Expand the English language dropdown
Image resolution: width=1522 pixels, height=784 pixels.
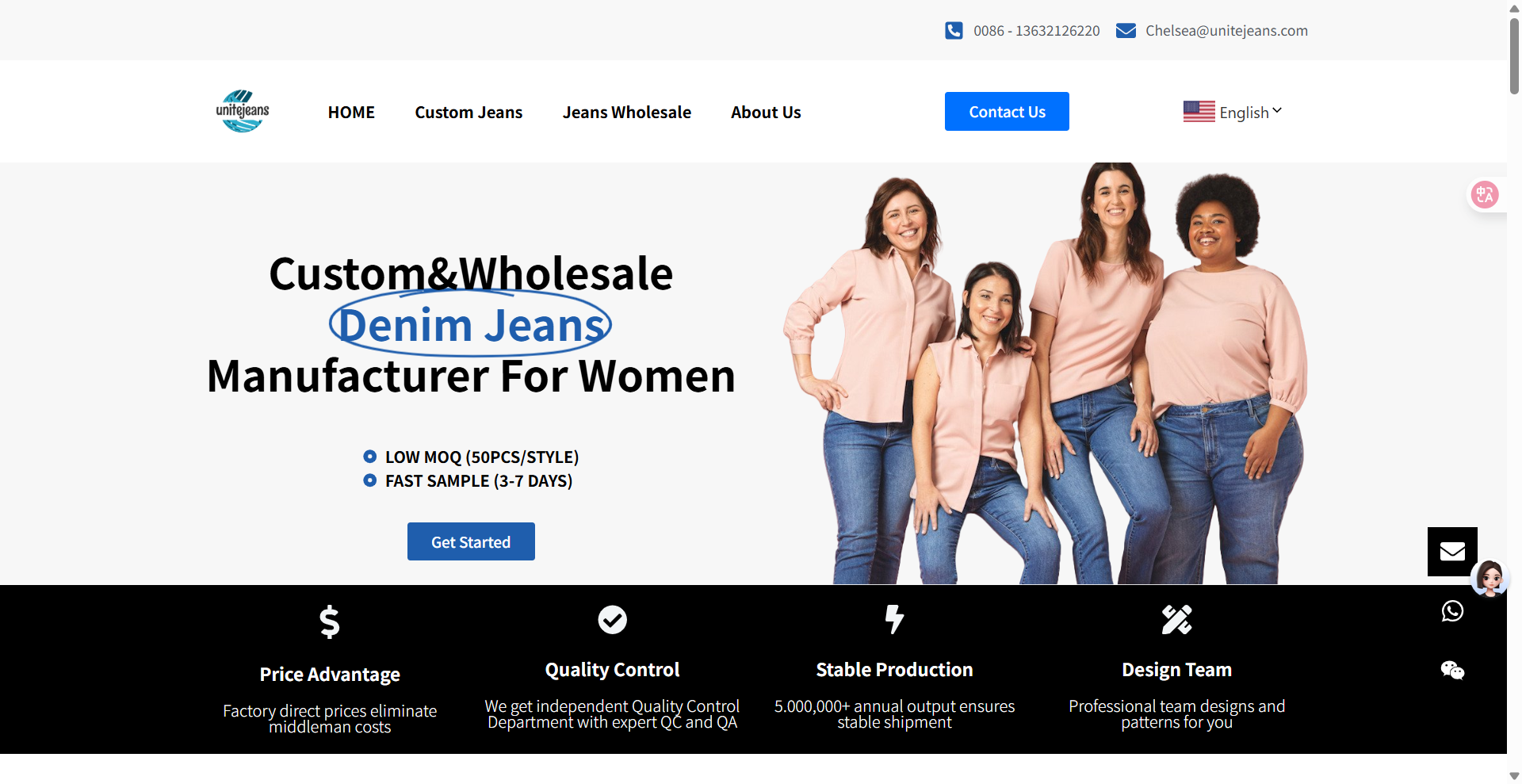1250,113
